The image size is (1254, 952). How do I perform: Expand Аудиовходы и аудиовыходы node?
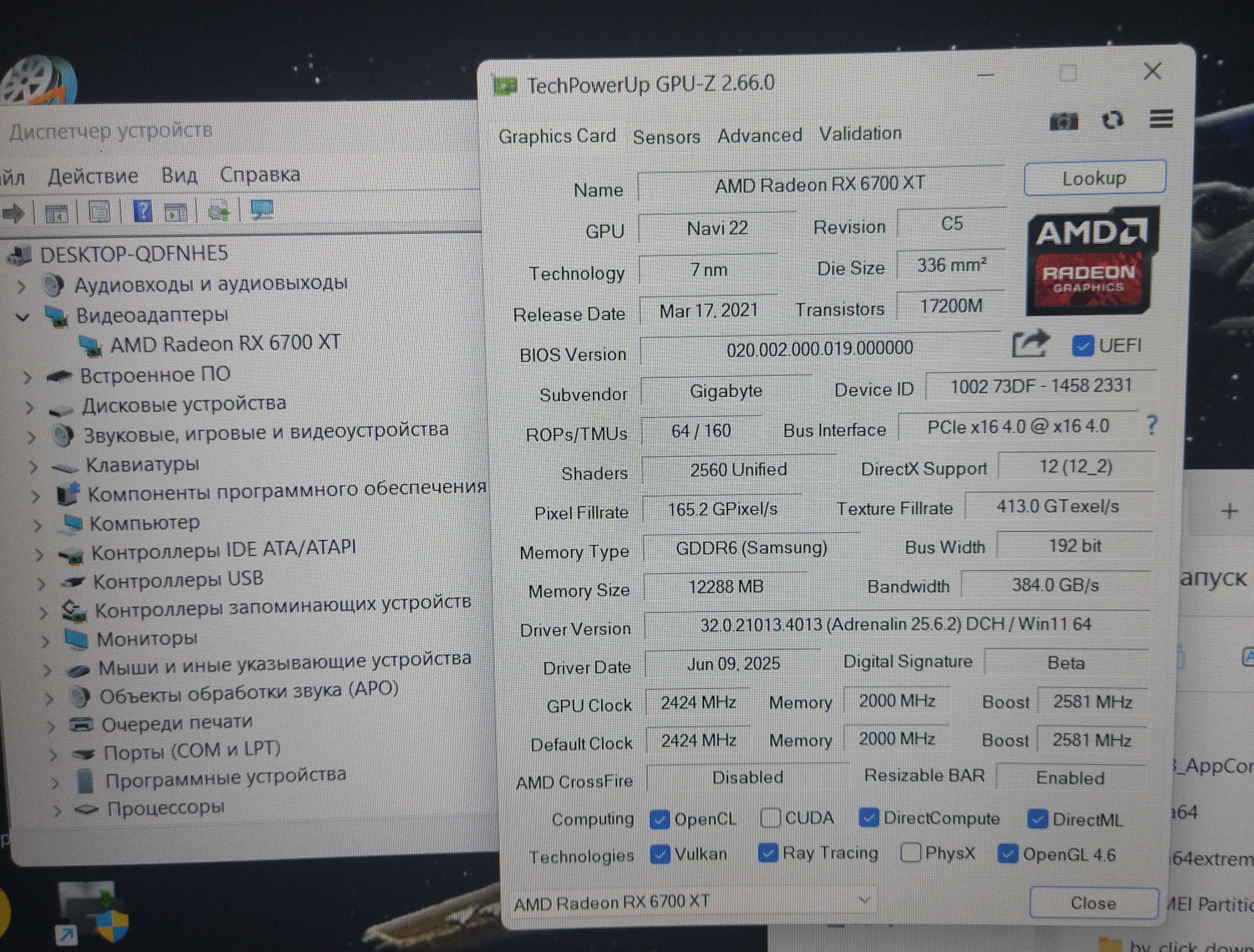21,286
